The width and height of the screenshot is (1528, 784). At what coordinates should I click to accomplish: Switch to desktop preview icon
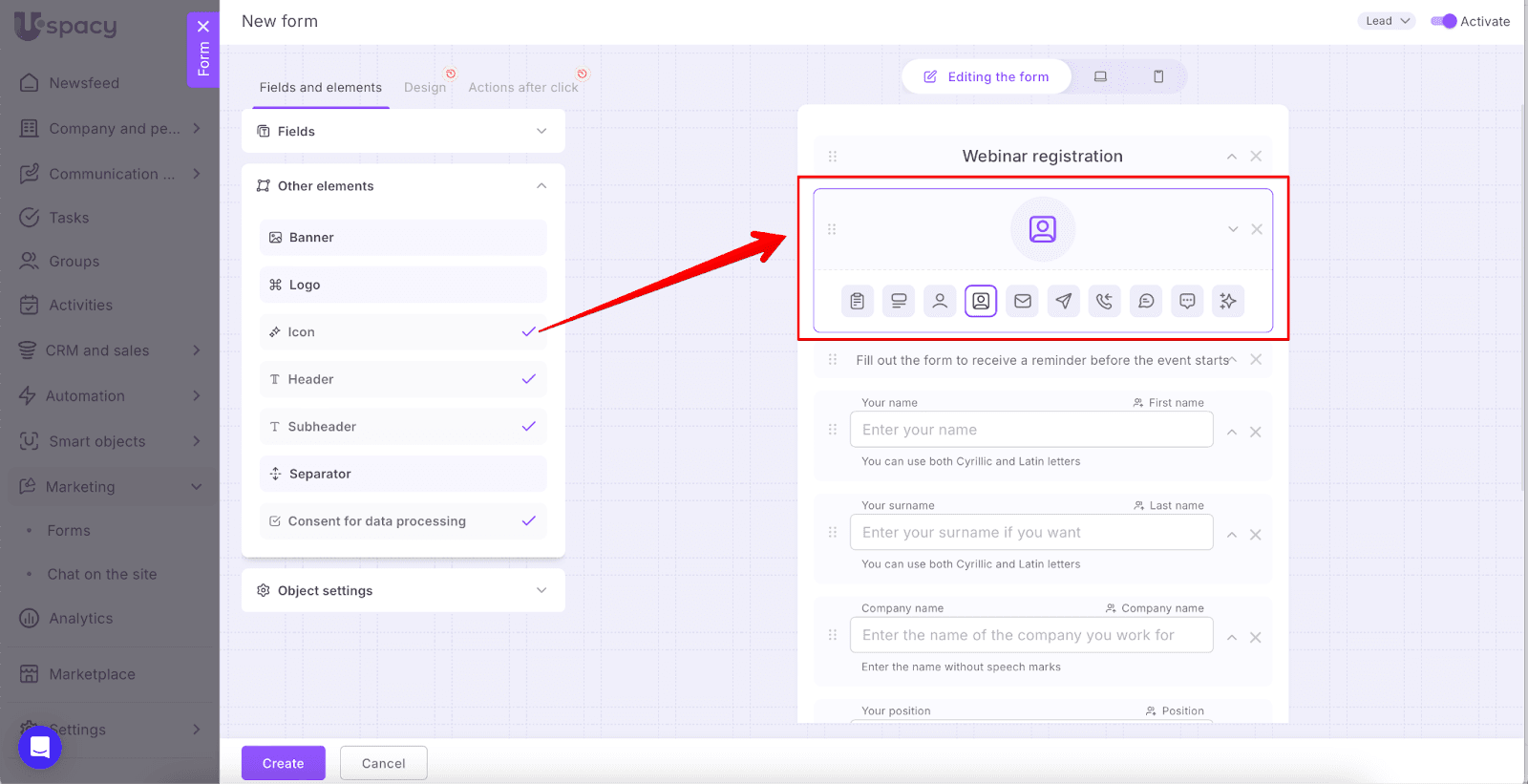tap(1100, 76)
